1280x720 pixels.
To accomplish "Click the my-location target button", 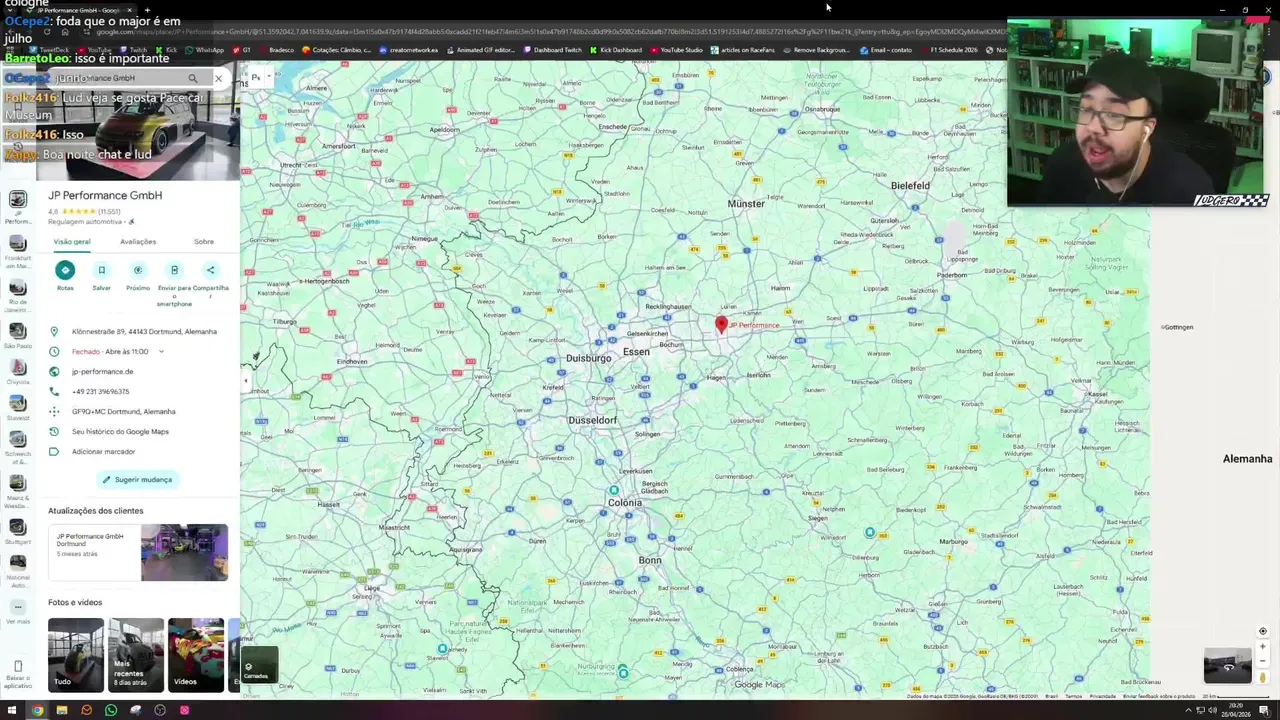I will (x=1263, y=631).
